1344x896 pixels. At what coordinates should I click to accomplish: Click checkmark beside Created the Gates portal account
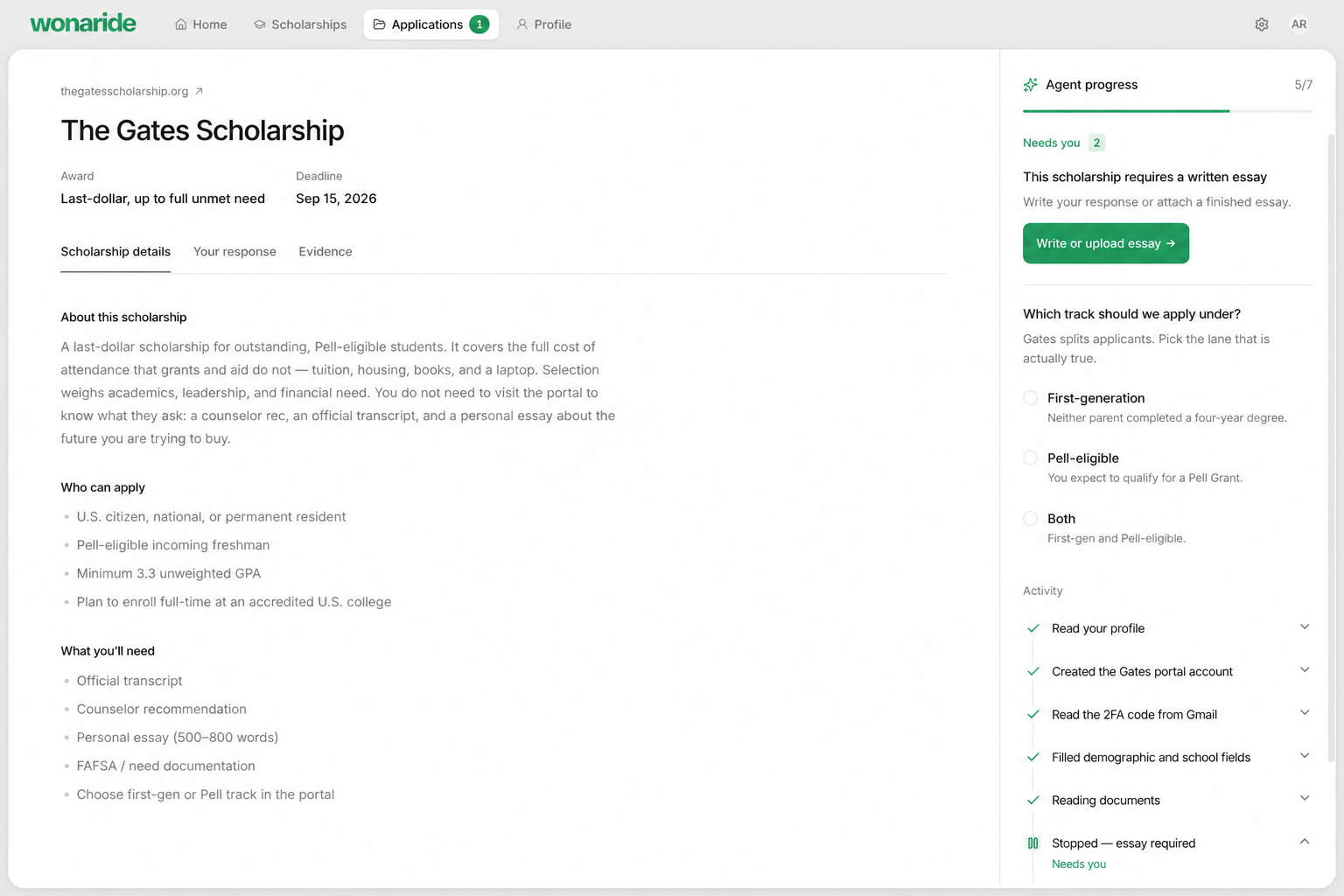tap(1033, 671)
